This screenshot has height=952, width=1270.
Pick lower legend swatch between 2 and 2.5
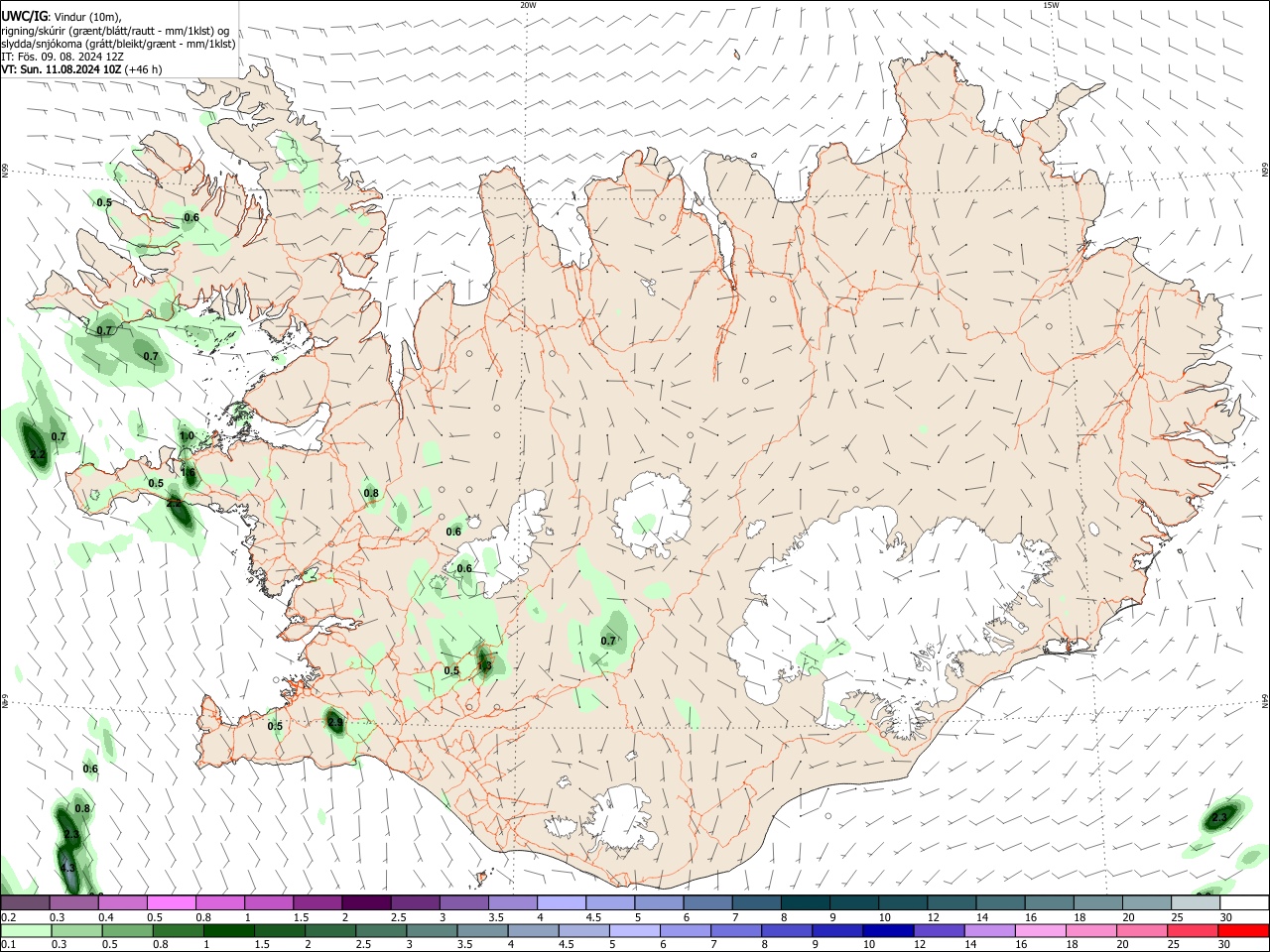pyautogui.click(x=330, y=930)
